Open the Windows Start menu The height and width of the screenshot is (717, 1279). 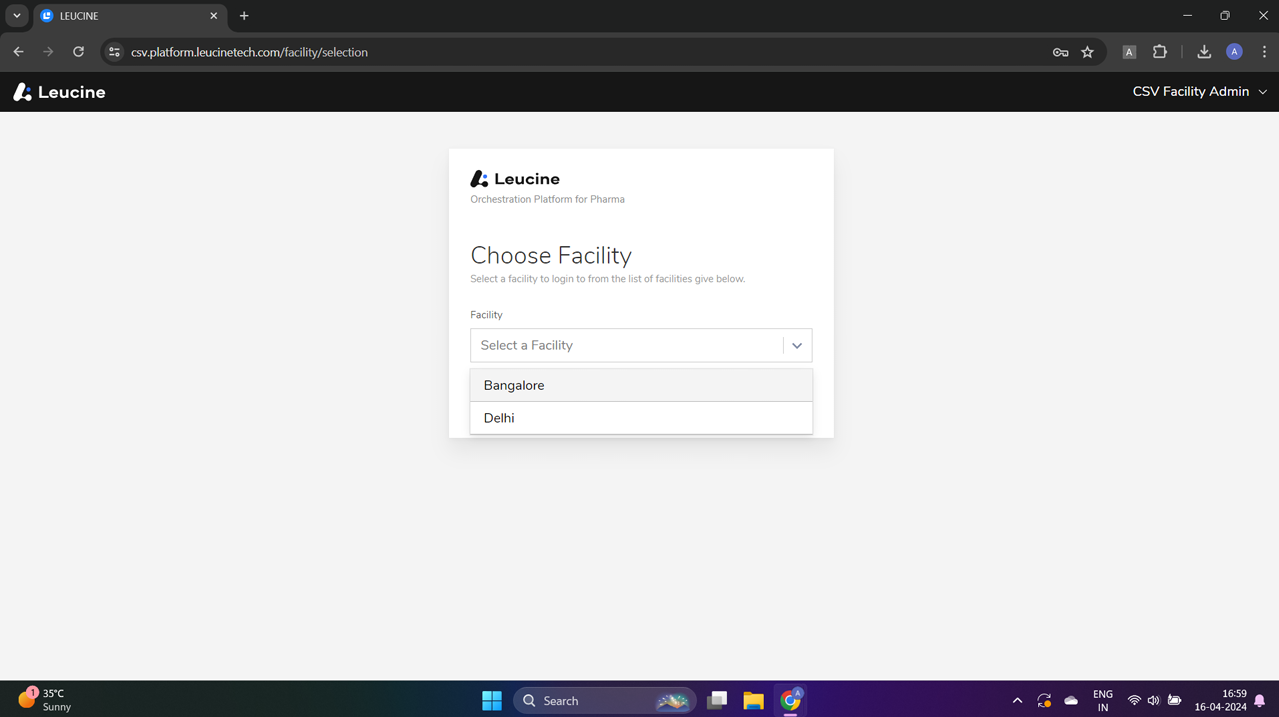pos(492,700)
